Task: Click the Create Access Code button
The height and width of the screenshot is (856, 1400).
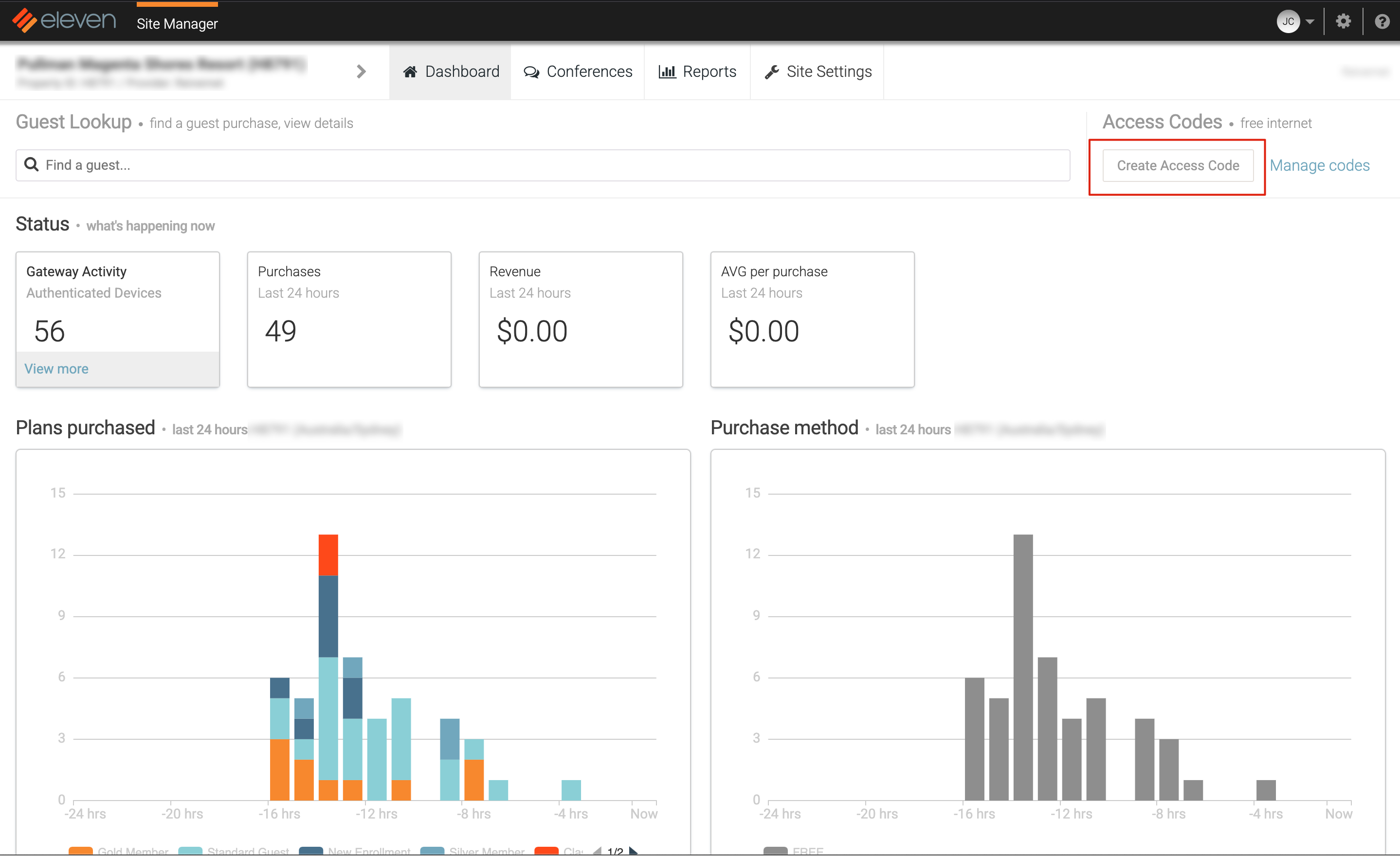Action: pos(1177,165)
